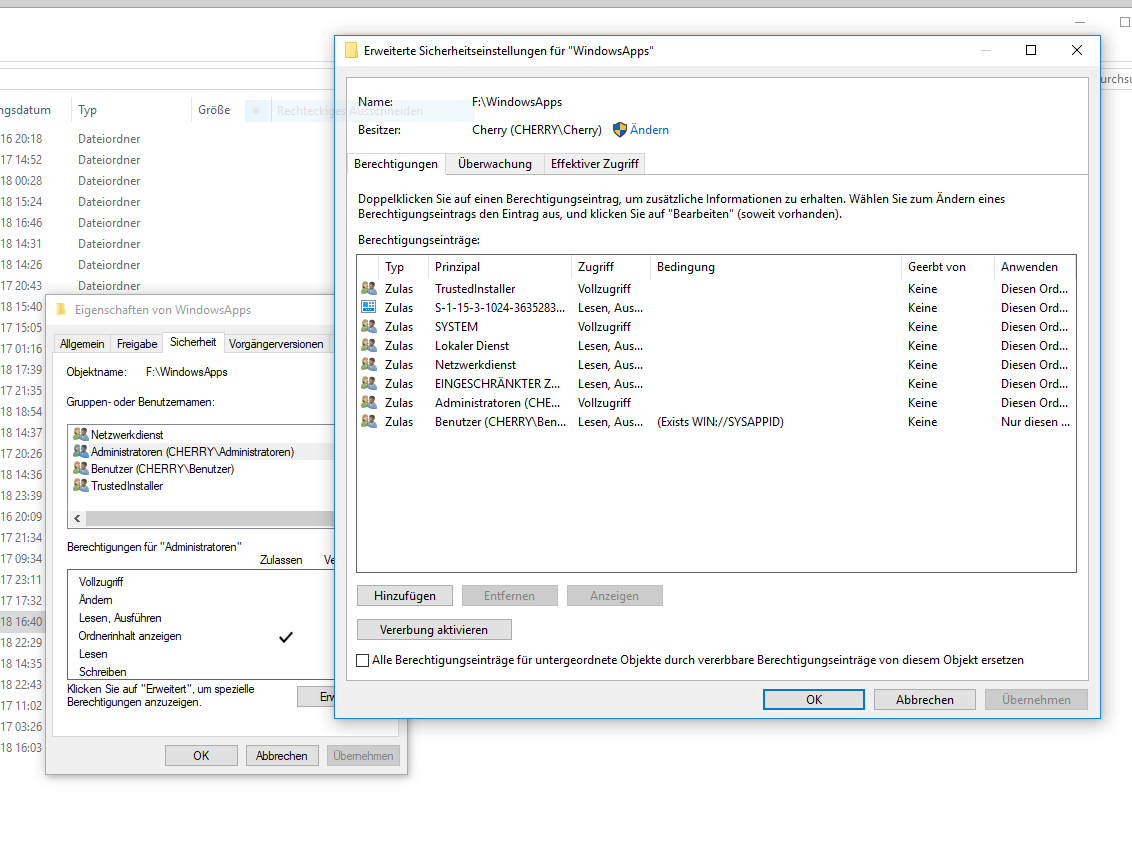1132x850 pixels.
Task: Close the Erweiterte Sicherheitseinstellungen window
Action: point(1076,50)
